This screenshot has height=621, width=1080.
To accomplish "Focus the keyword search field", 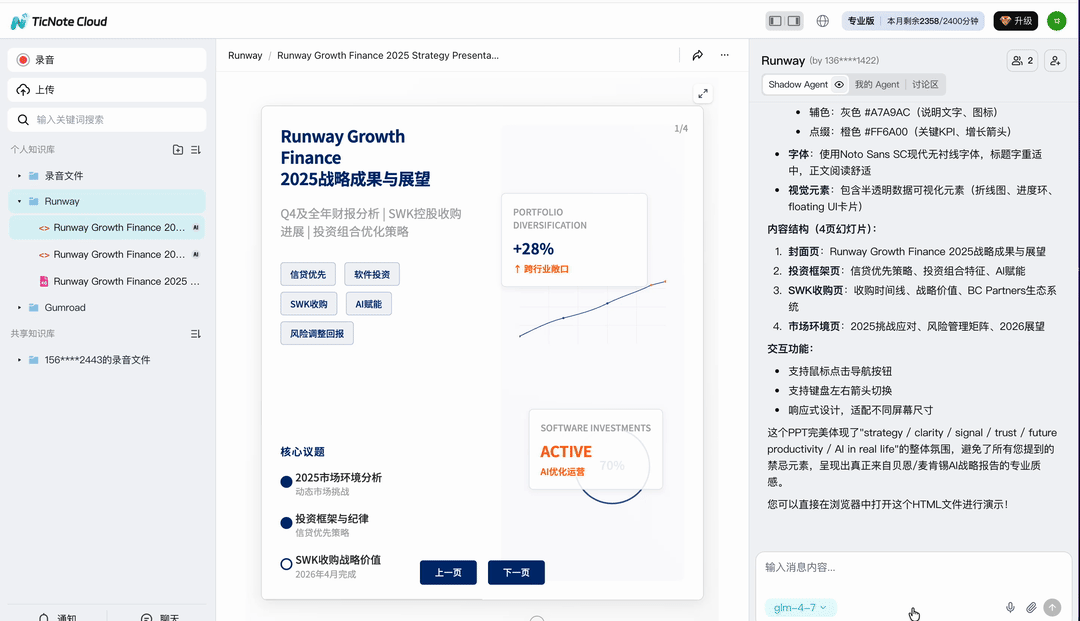I will click(x=107, y=120).
